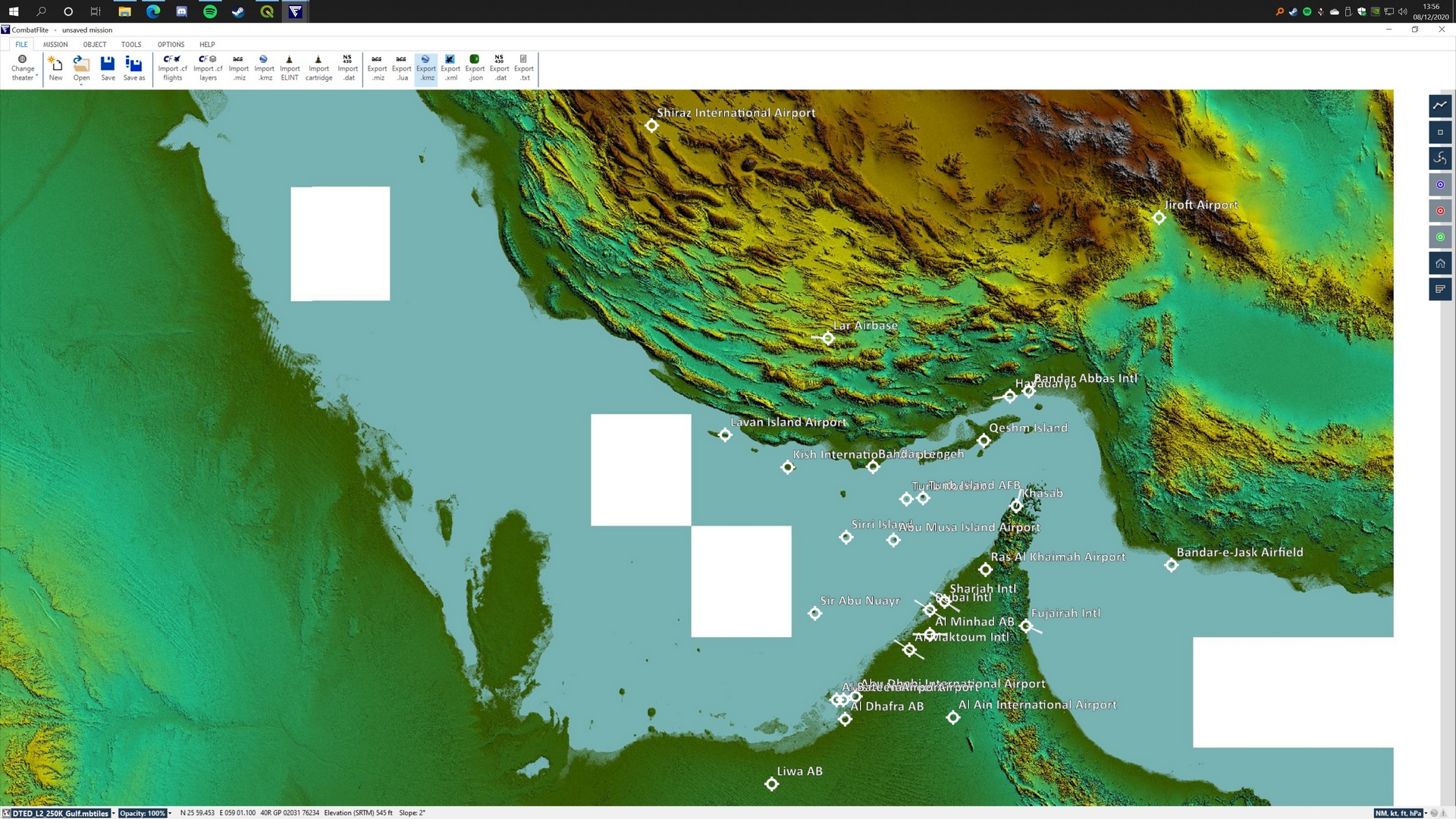Open the MISSION ribbon tab
Screen dimensions: 1456x819
(55, 45)
